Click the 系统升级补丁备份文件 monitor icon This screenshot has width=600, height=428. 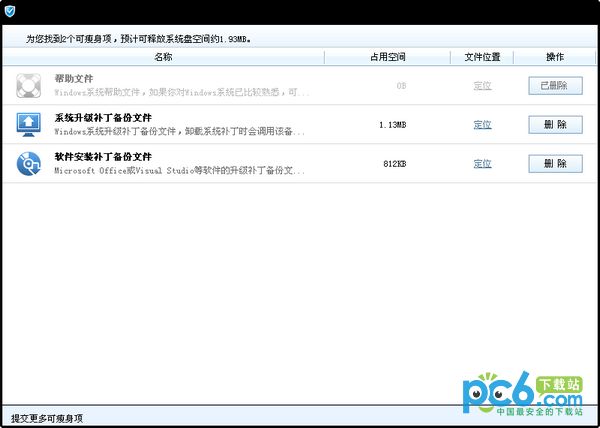click(30, 125)
